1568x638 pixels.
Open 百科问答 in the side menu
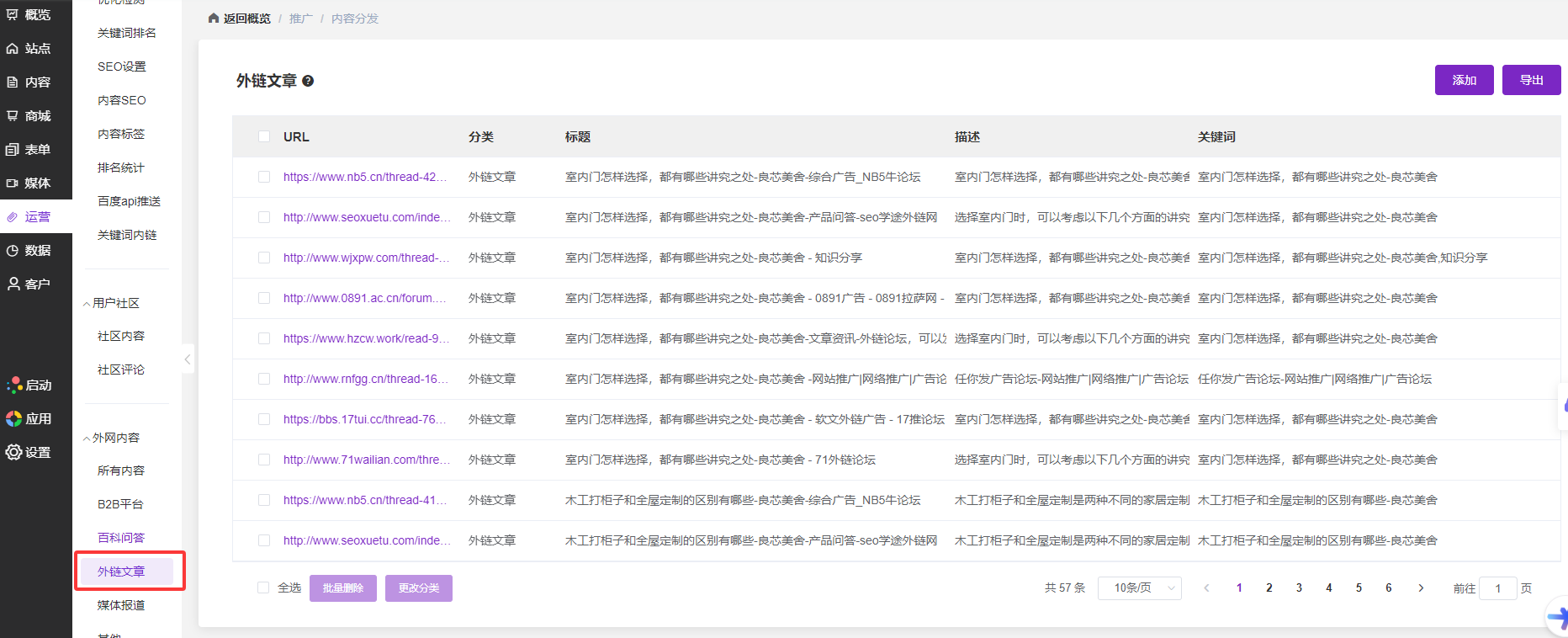tap(121, 538)
